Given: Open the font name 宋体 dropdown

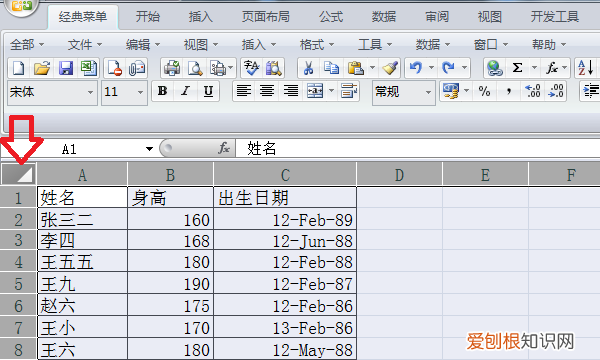Looking at the screenshot, I should click(x=90, y=92).
